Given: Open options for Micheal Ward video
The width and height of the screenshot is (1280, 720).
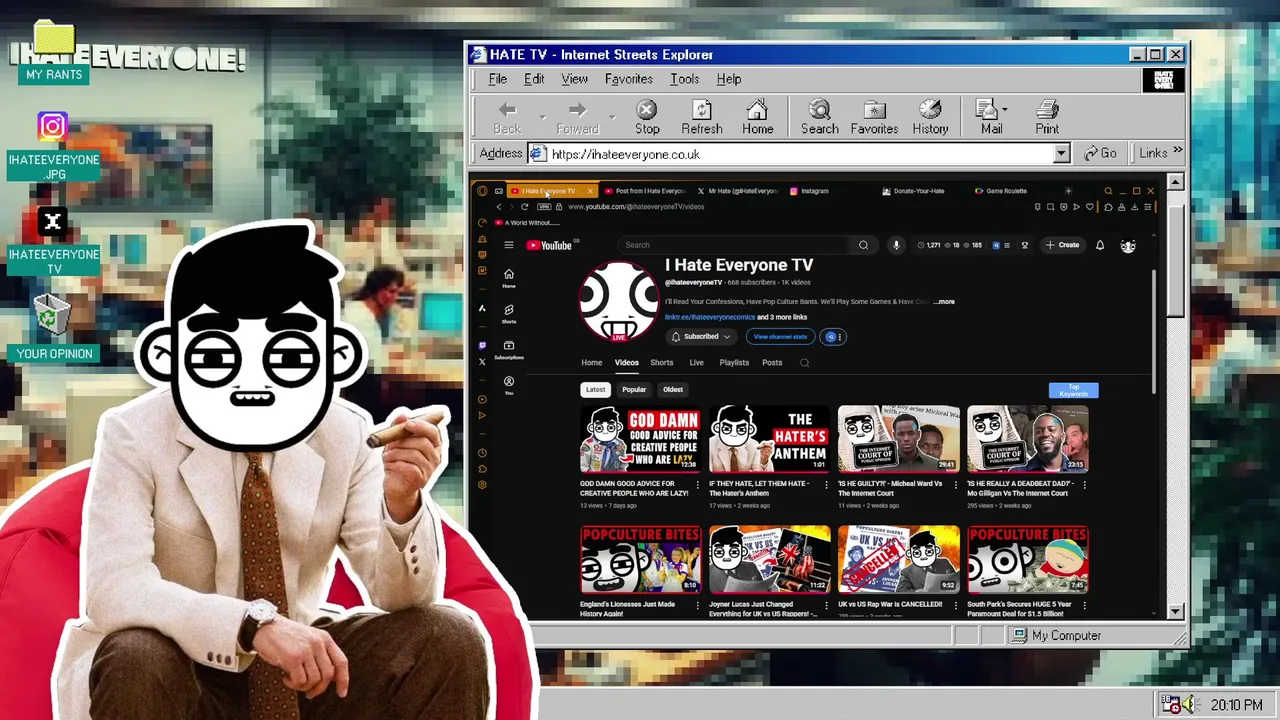Looking at the screenshot, I should [x=955, y=485].
